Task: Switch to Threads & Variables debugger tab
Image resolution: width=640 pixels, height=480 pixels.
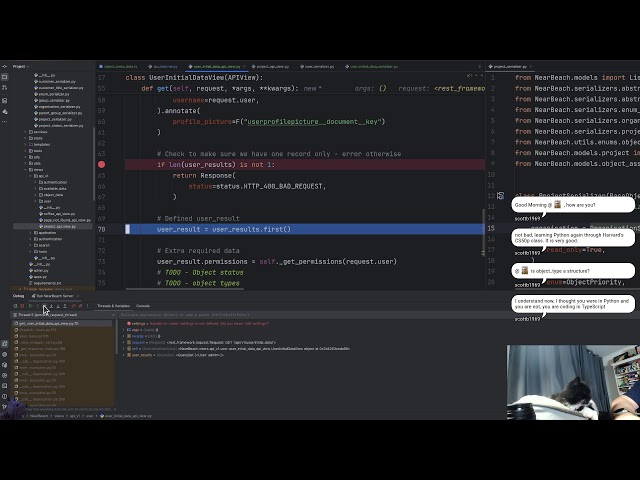Action: [113, 306]
